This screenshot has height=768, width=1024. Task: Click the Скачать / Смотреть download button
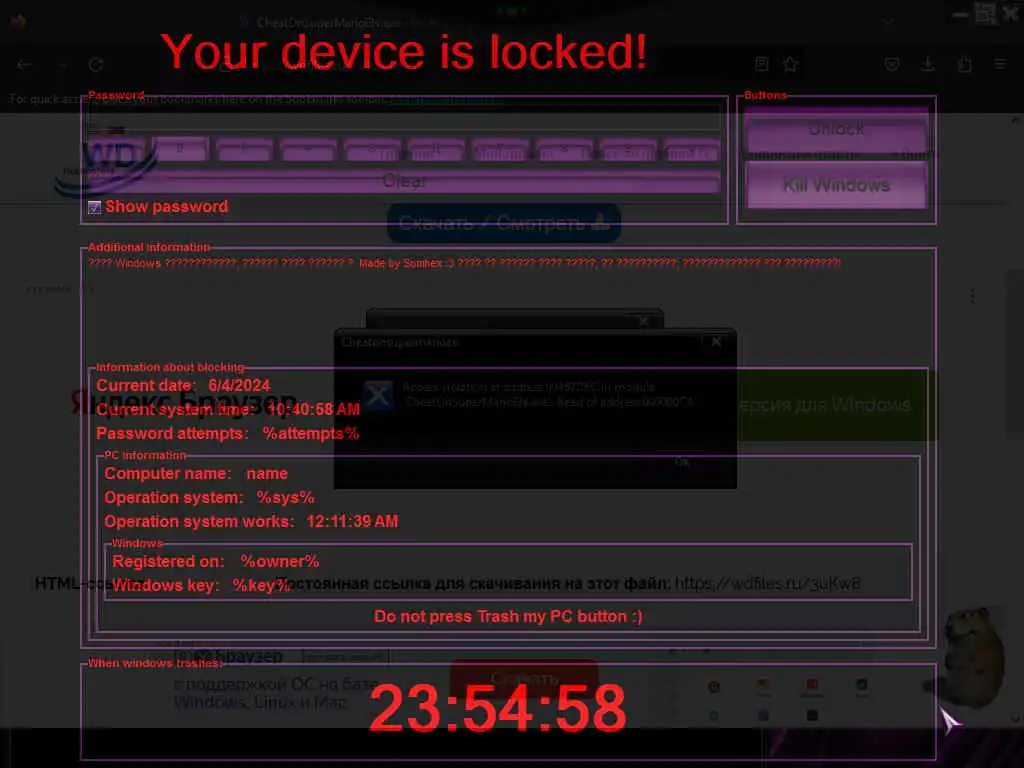[x=504, y=223]
